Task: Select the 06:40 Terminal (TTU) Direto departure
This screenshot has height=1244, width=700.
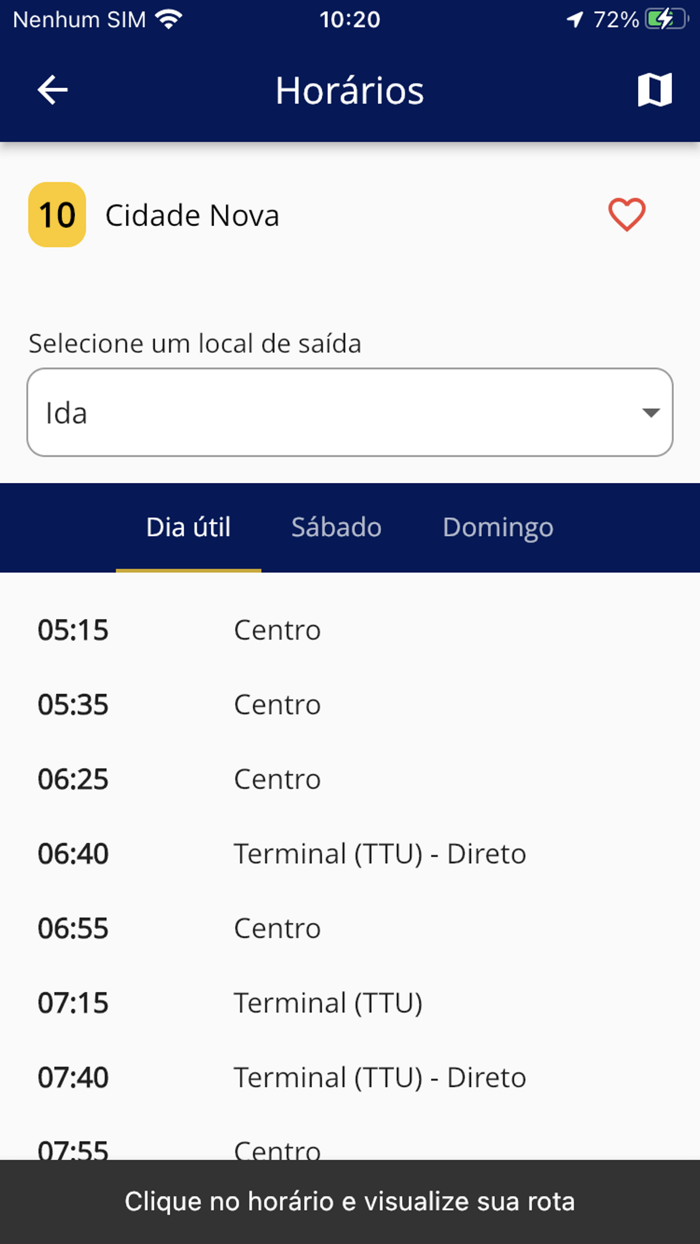Action: click(350, 853)
